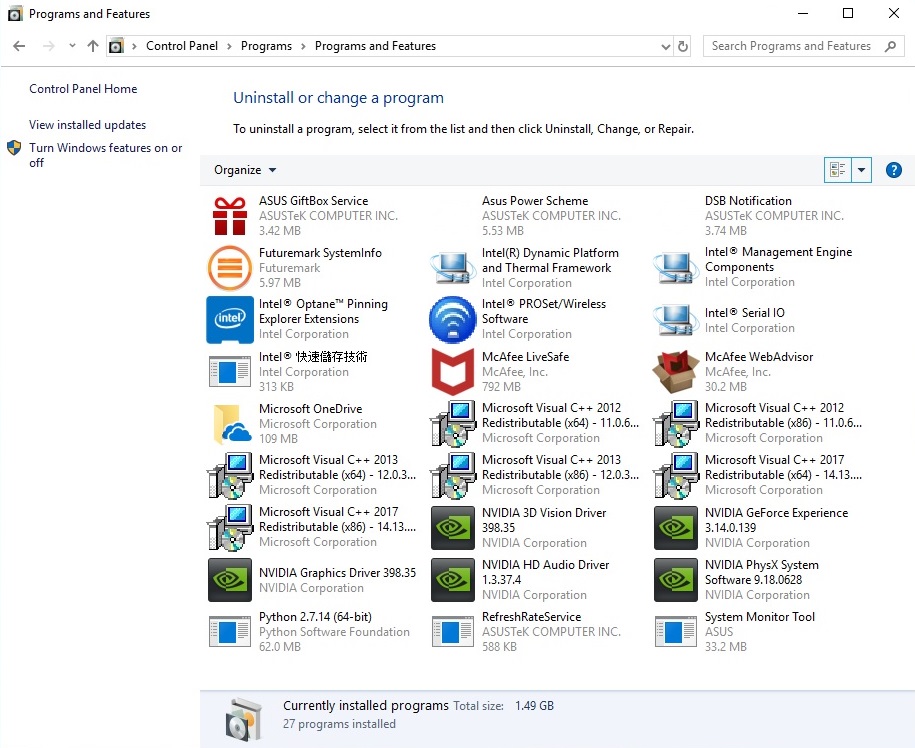Click the refresh button beside address bar
Screen dimensions: 915x748
[683, 46]
